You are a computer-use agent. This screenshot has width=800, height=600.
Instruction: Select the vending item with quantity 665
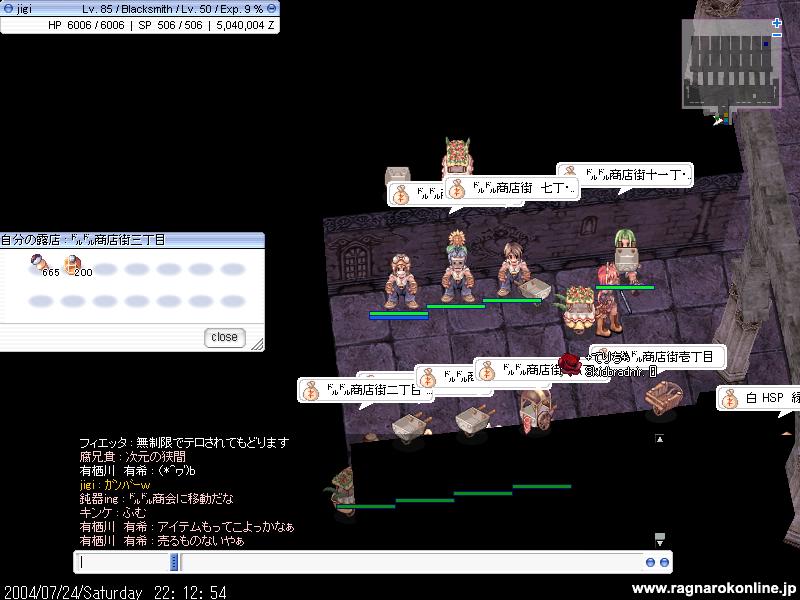(x=41, y=264)
